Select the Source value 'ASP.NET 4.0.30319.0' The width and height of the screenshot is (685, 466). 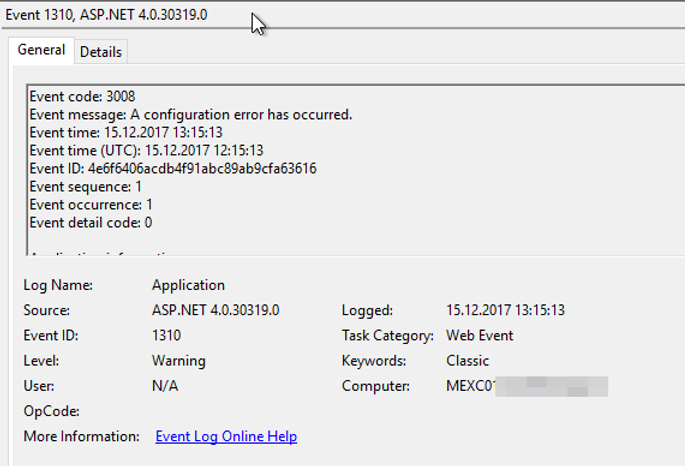[215, 310]
